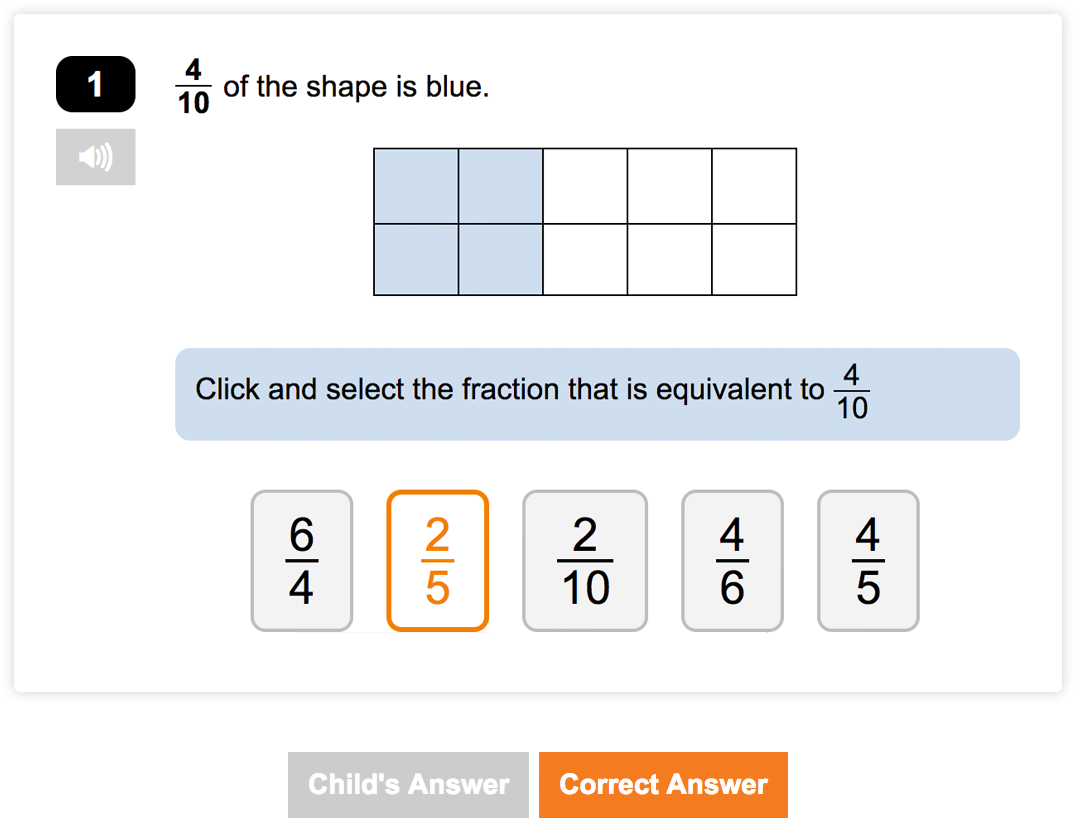Click the 4/10 fraction inside the blue instruction banner

pyautogui.click(x=851, y=392)
